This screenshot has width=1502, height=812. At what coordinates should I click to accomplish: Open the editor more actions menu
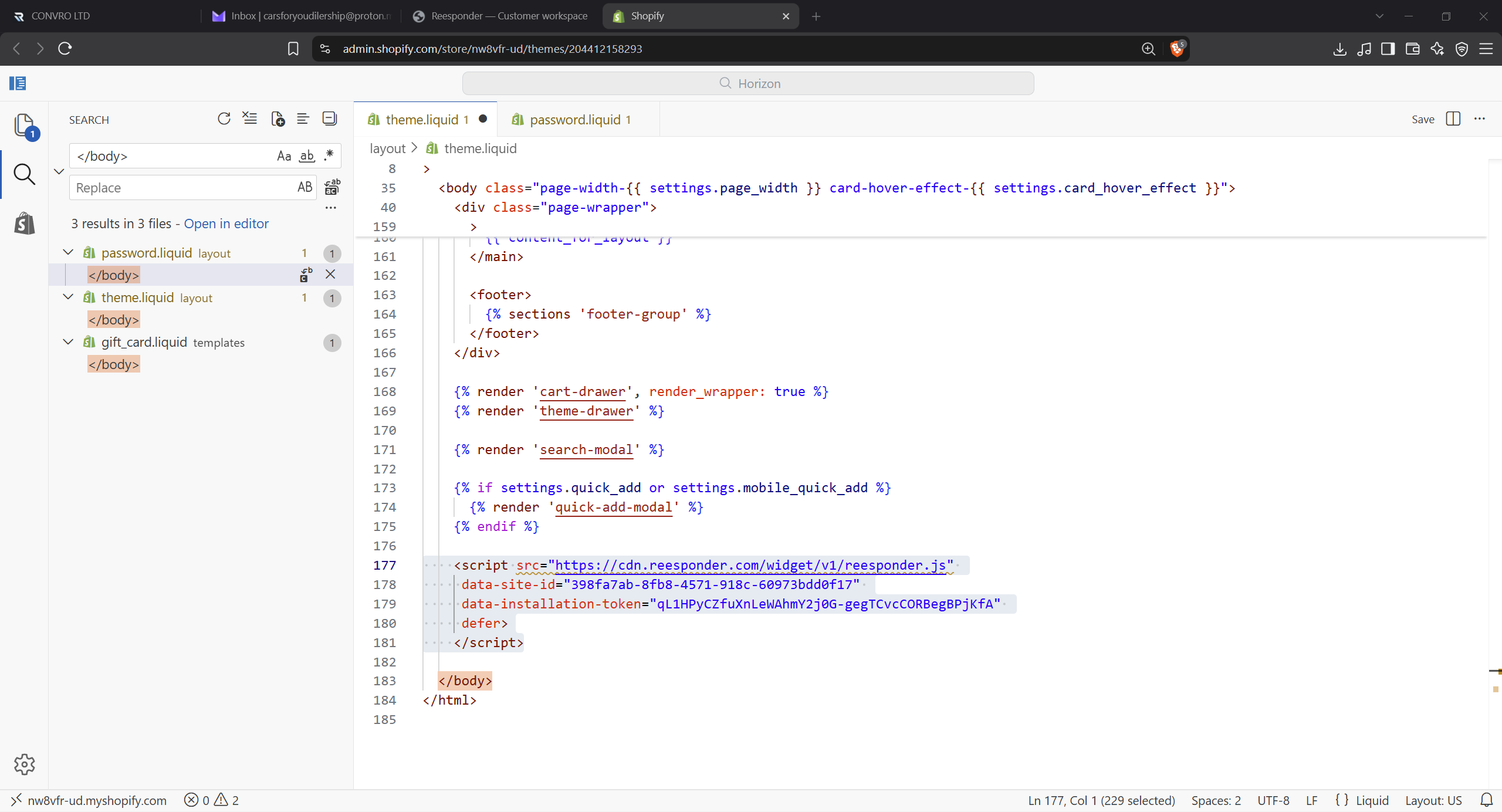[1480, 119]
